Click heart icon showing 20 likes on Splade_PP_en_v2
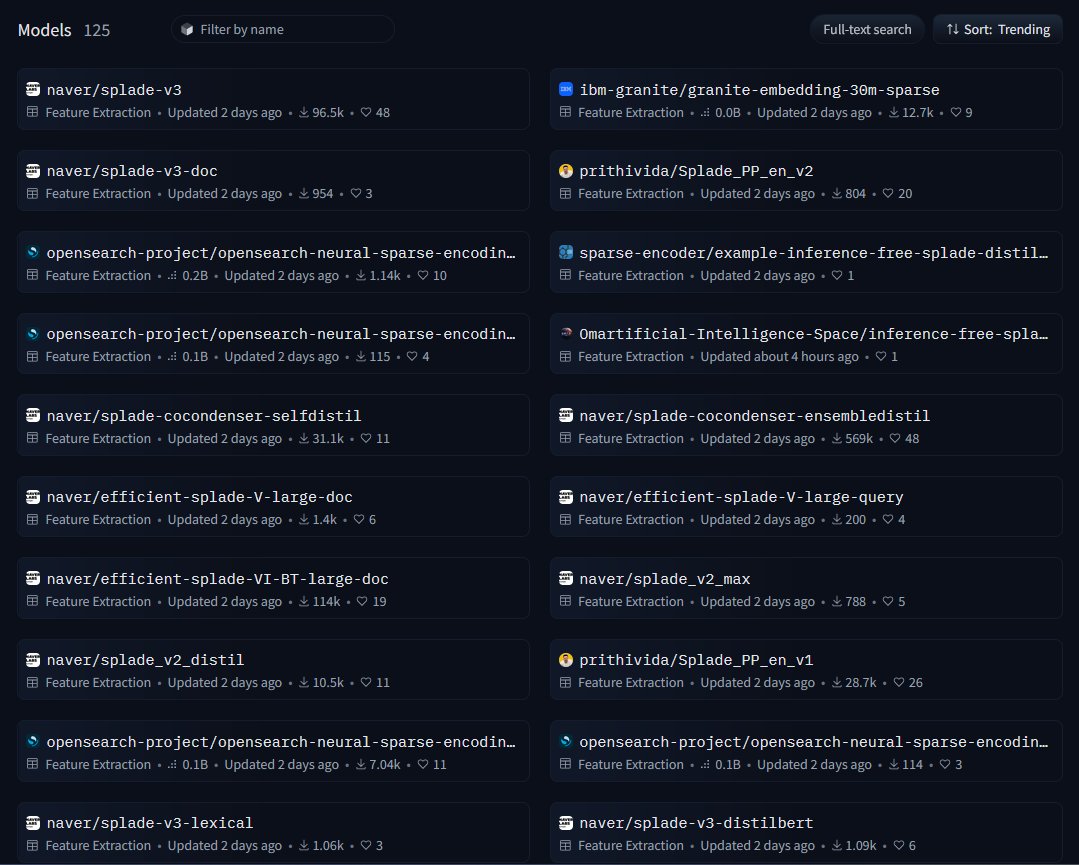The width and height of the screenshot is (1079, 865). coord(888,193)
